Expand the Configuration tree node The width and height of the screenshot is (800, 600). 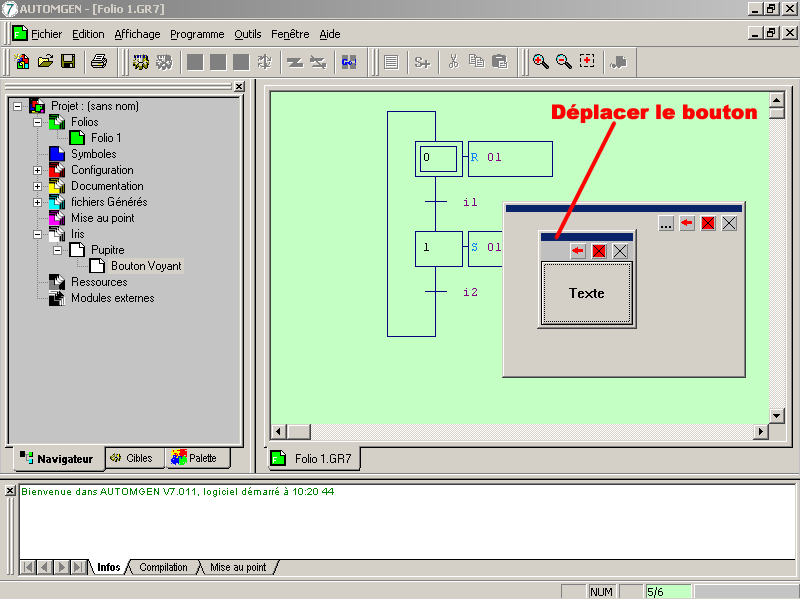tap(38, 170)
